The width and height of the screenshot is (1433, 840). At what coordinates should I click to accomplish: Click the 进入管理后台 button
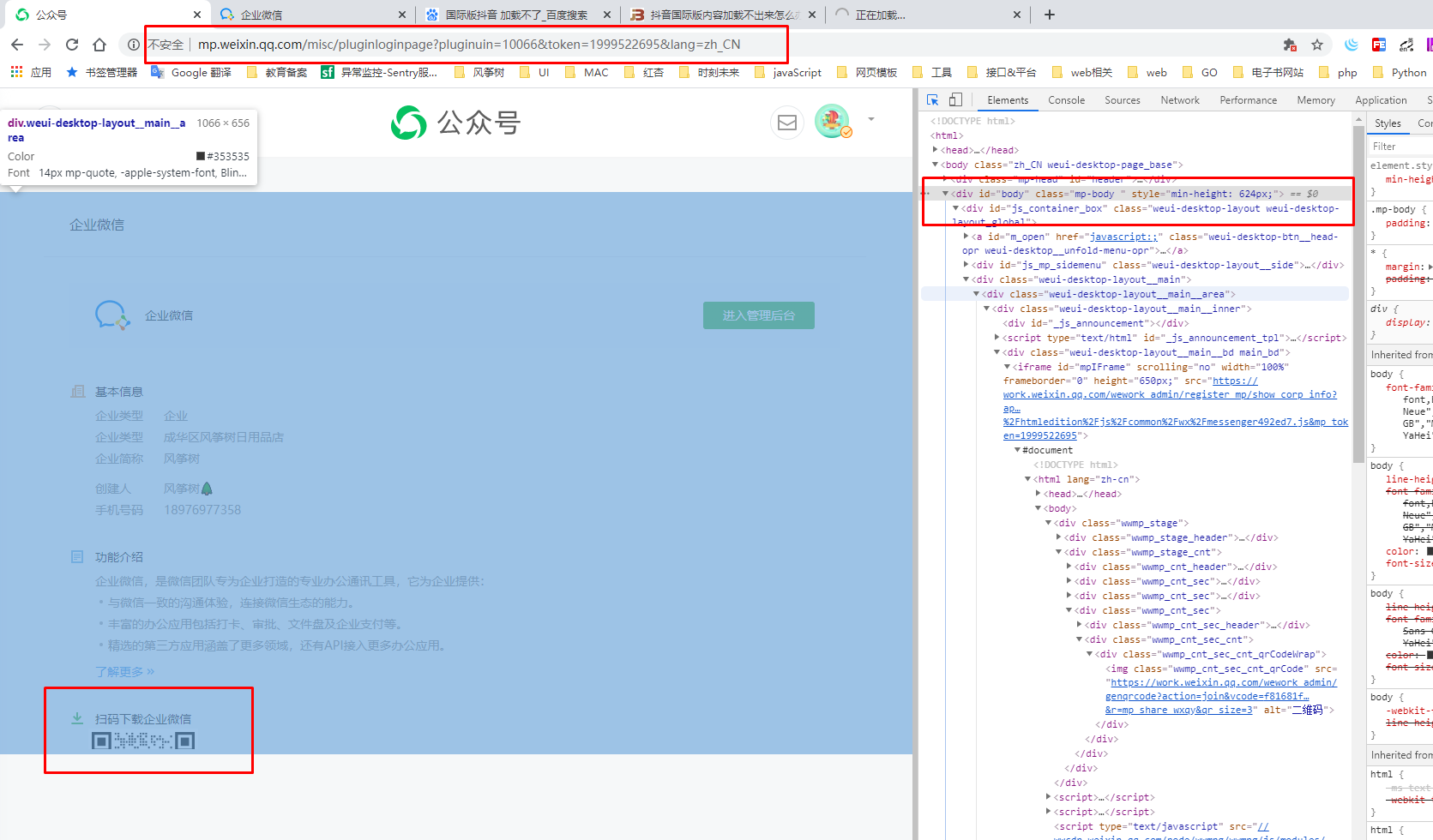coord(759,315)
